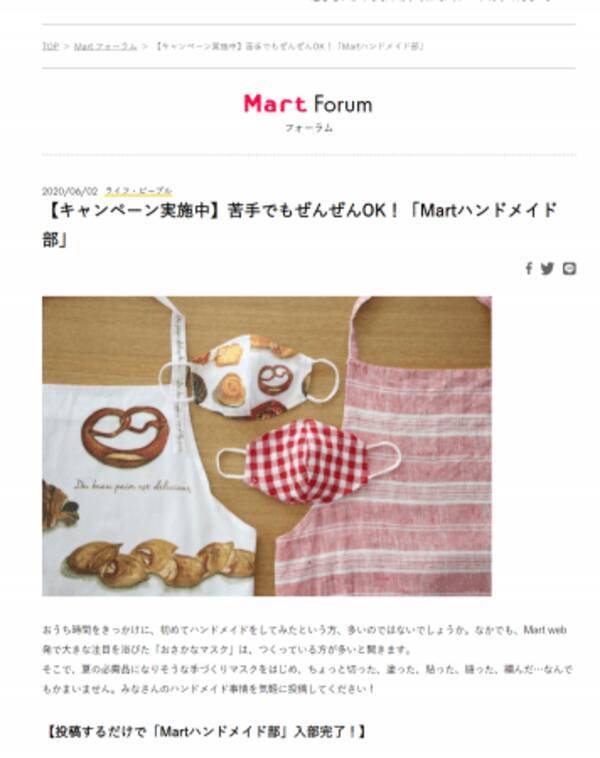Click the Forum word in the logo
Screen dimensions: 600x758
(343, 104)
